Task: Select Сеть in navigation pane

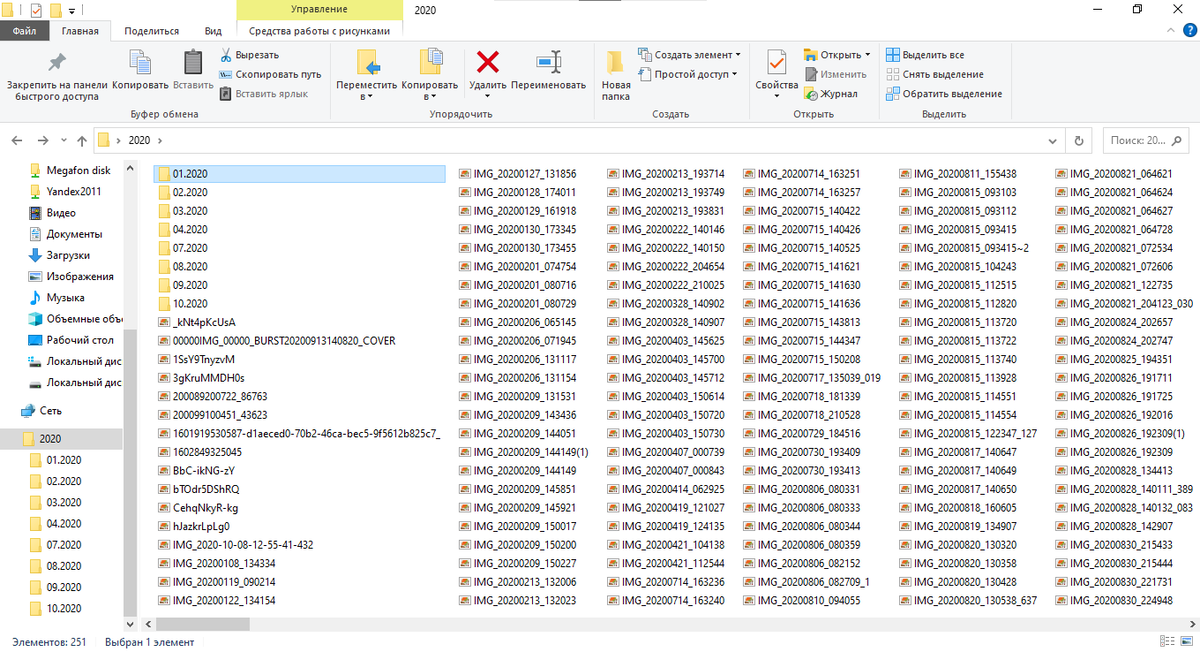Action: (x=51, y=411)
